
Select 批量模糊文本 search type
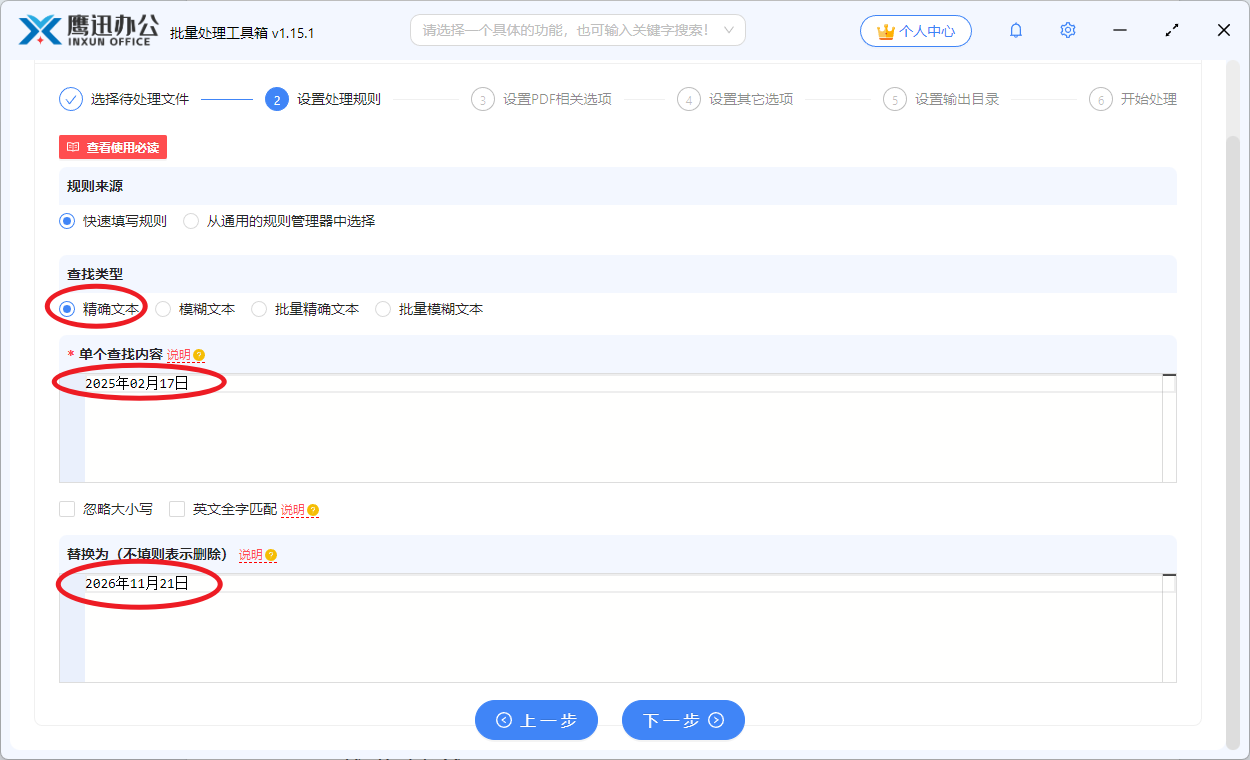pyautogui.click(x=429, y=309)
